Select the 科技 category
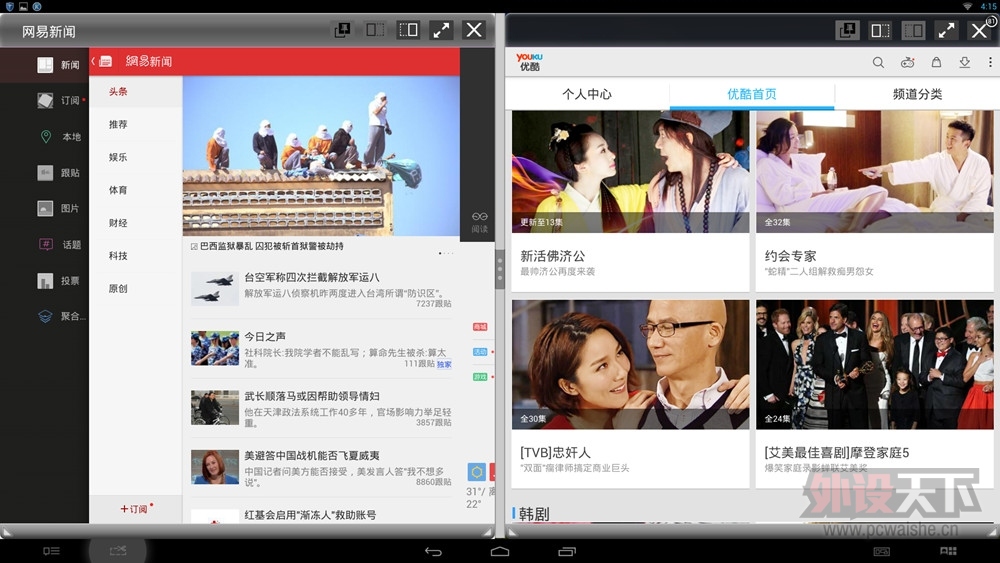The width and height of the screenshot is (1000, 563). click(x=136, y=256)
